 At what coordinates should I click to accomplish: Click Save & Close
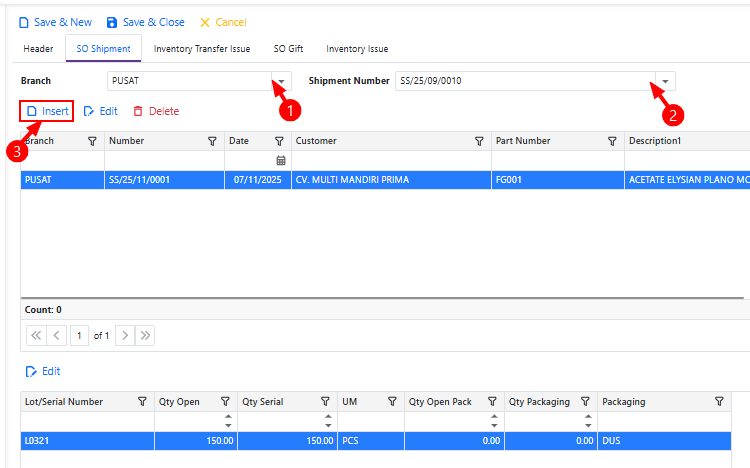(145, 22)
